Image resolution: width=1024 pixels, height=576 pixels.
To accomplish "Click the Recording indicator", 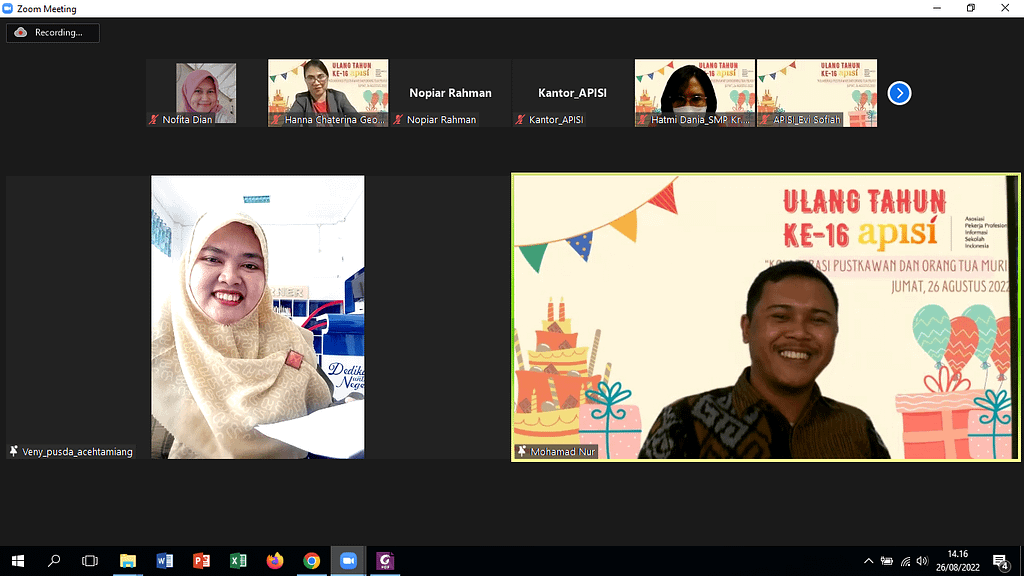I will click(52, 33).
